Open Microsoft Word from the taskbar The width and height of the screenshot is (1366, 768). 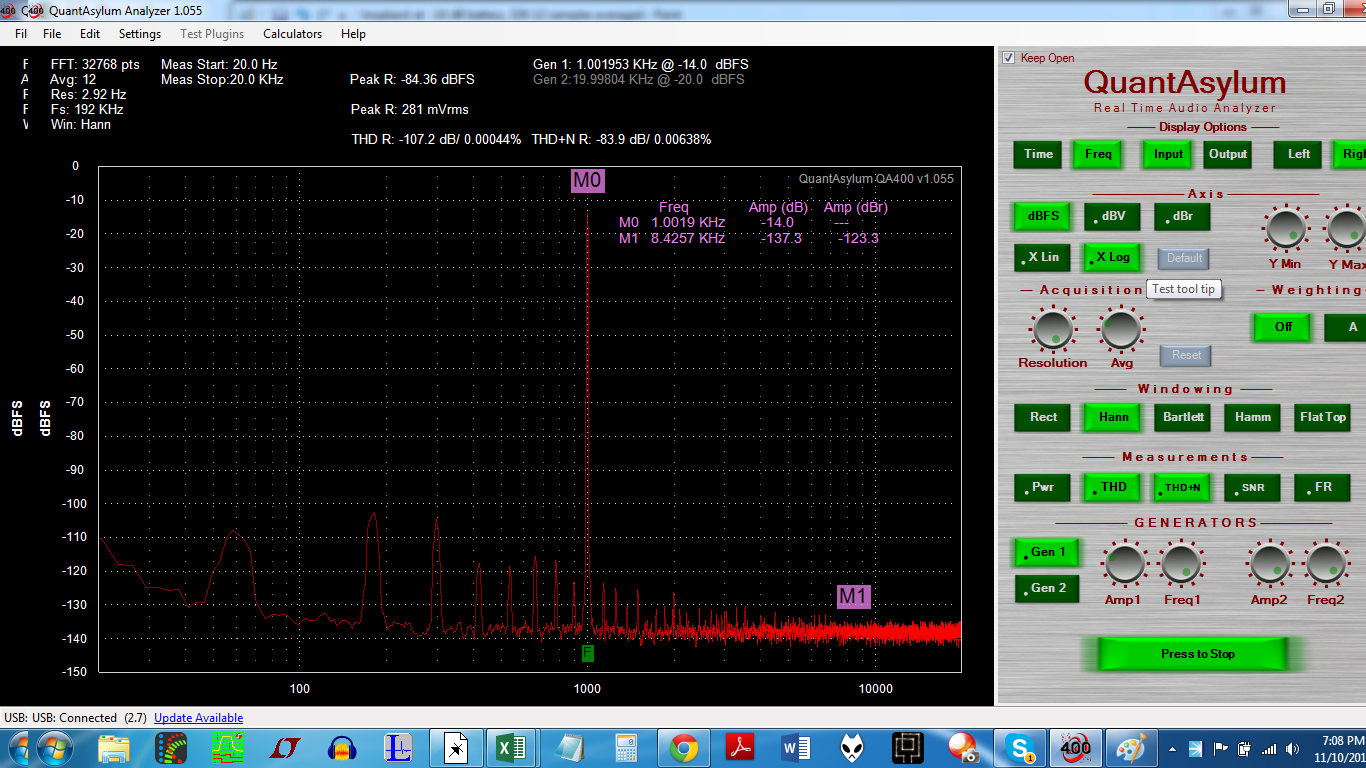797,747
